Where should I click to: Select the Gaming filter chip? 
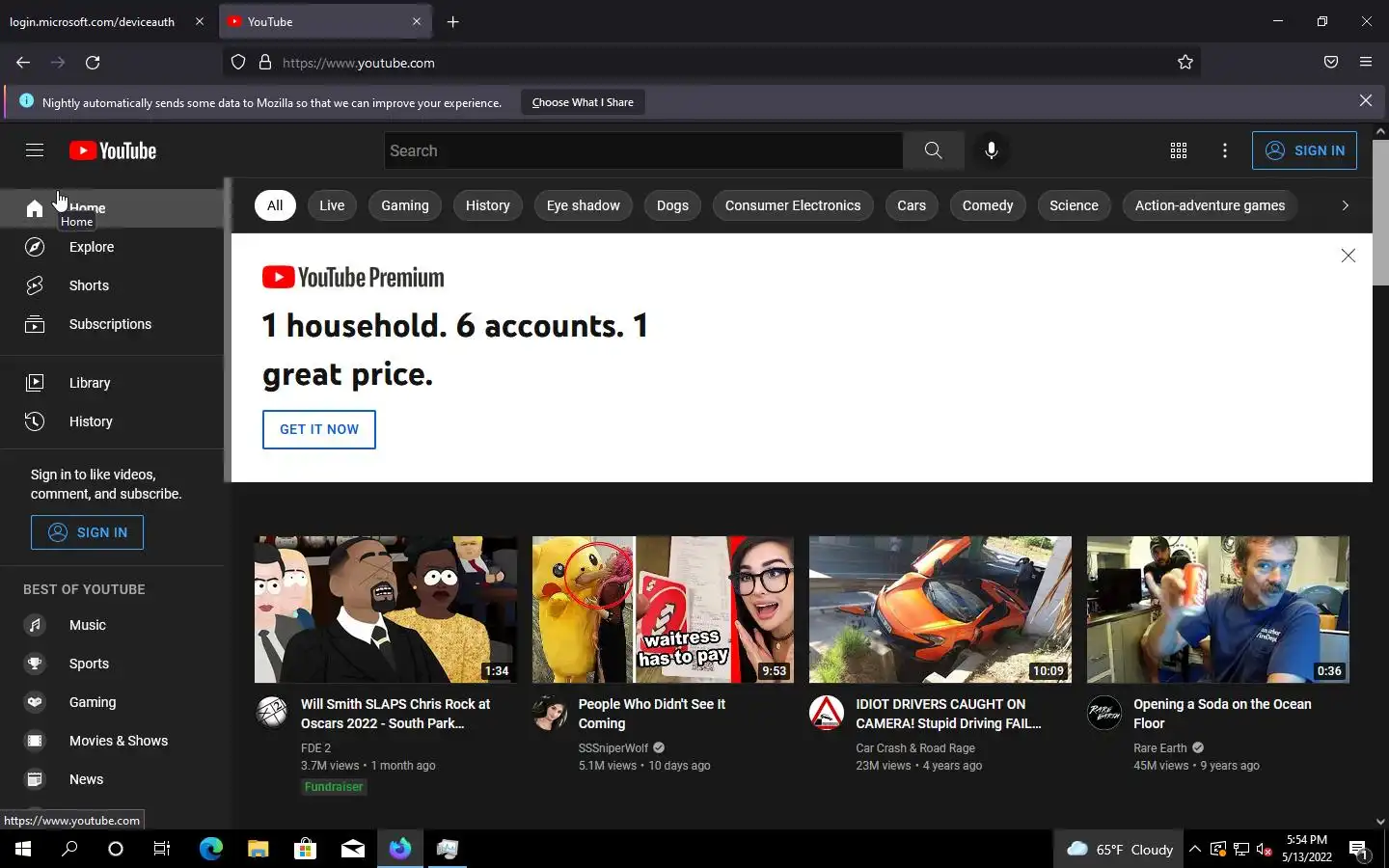[405, 205]
